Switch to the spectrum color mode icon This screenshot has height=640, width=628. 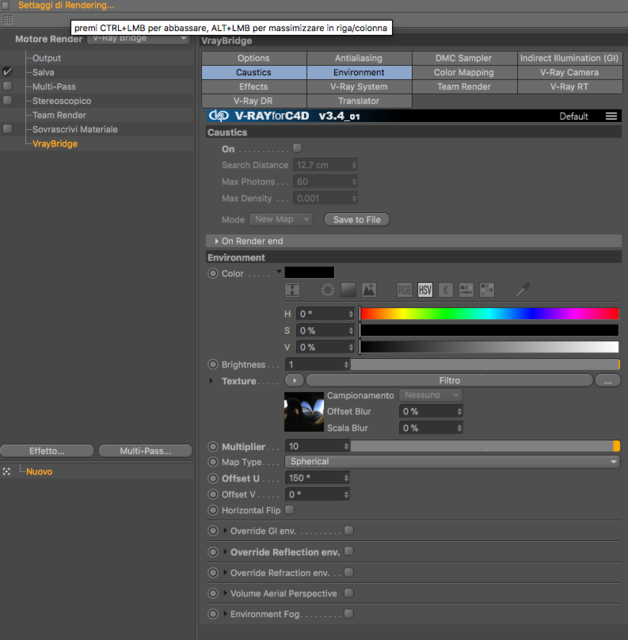[348, 290]
